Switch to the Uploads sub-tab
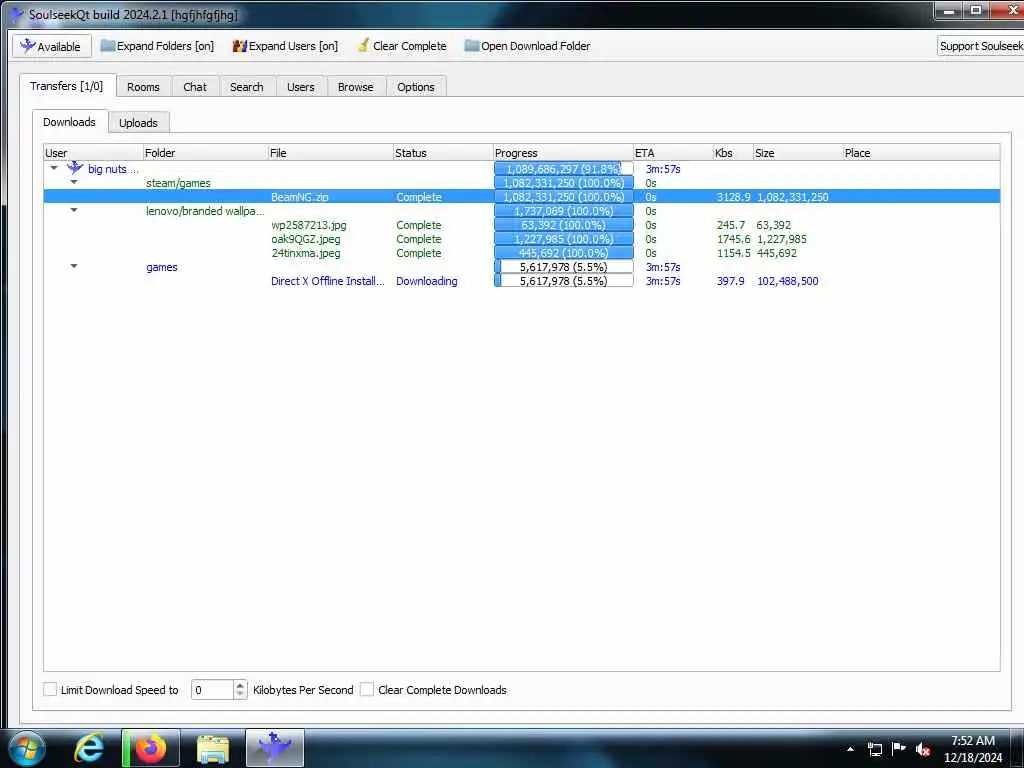 138,123
